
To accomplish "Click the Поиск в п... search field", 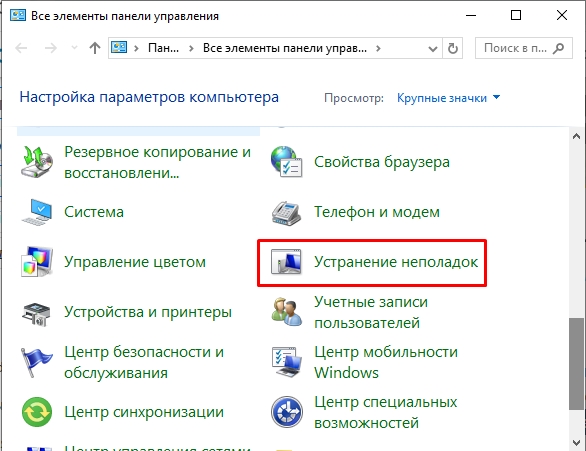I will 524,48.
